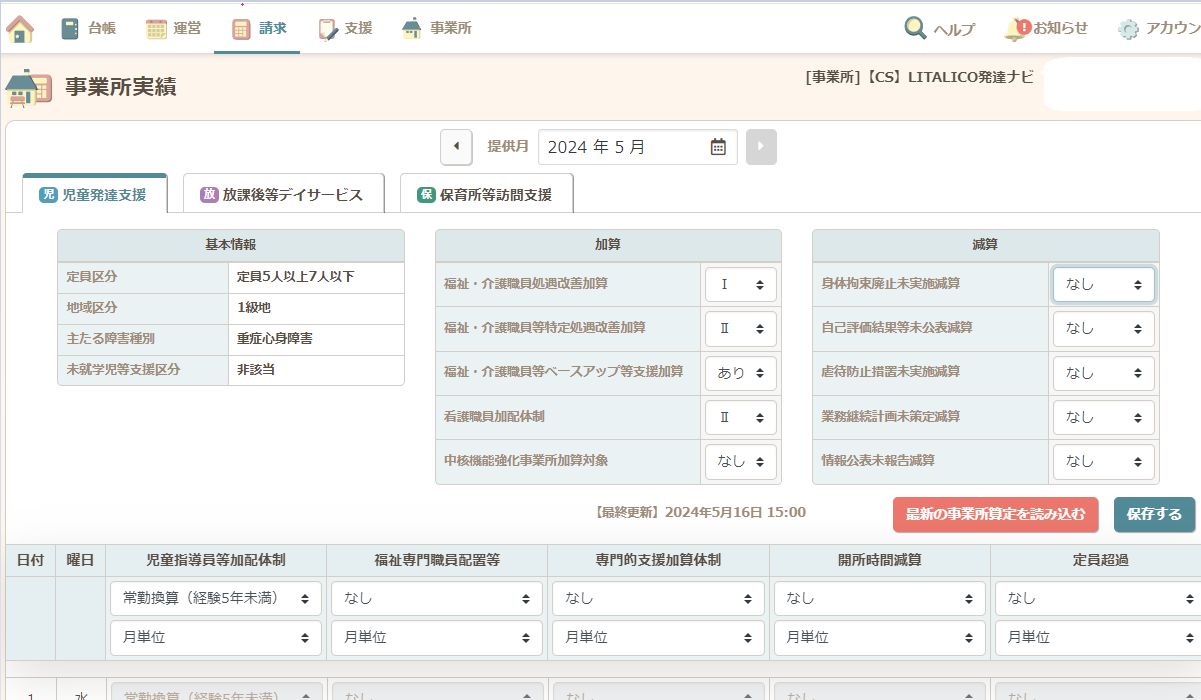The height and width of the screenshot is (700, 1201).
Task: Switch to 放課後等デイサービス tab
Action: click(281, 195)
